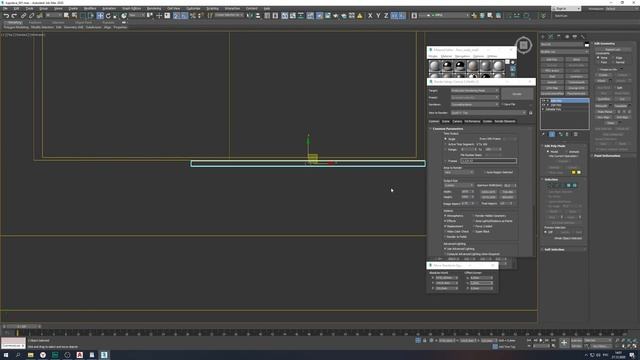
Task: Switch to Render Elements tab
Action: 505,121
